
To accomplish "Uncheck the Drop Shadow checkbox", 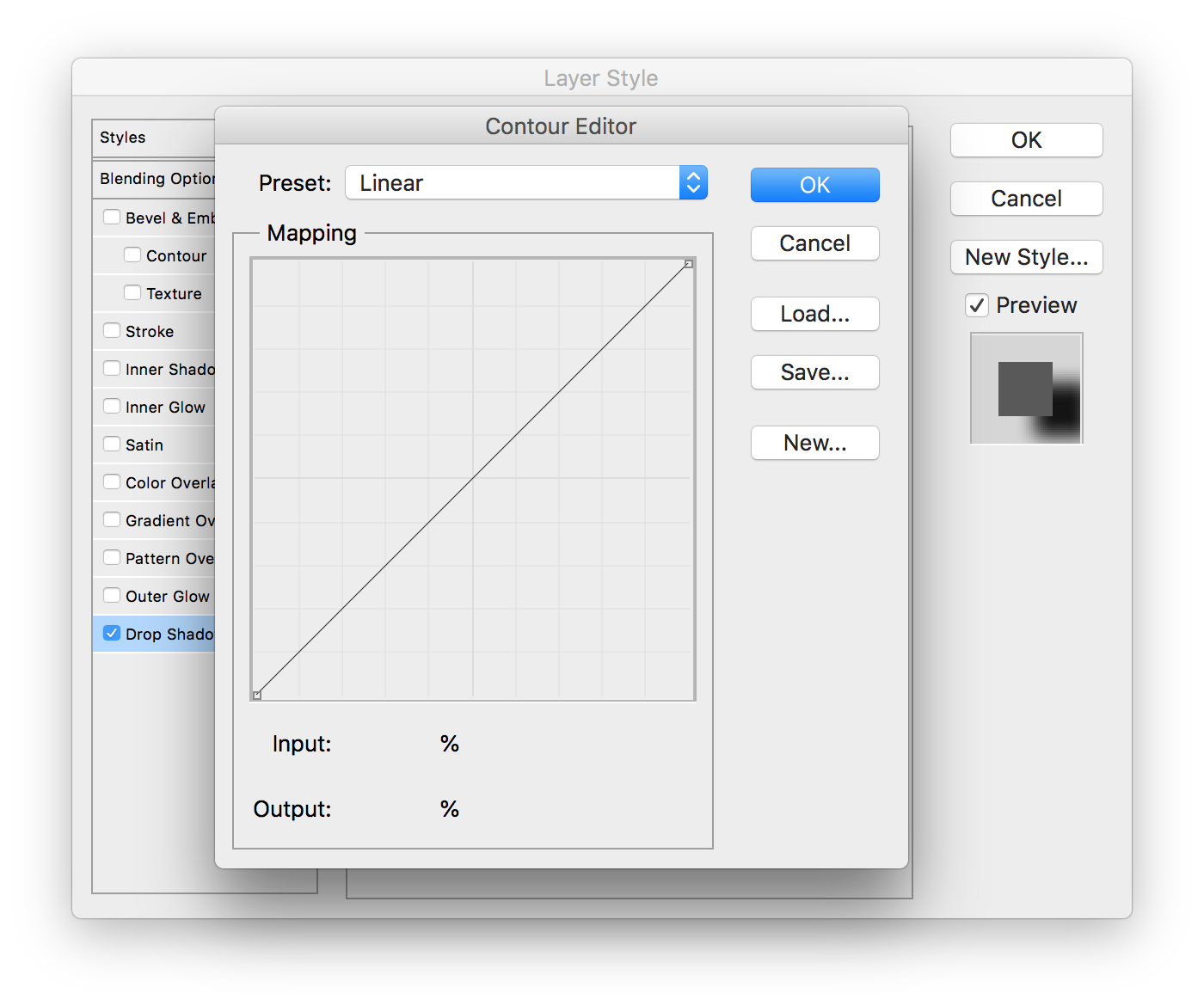I will [x=112, y=634].
